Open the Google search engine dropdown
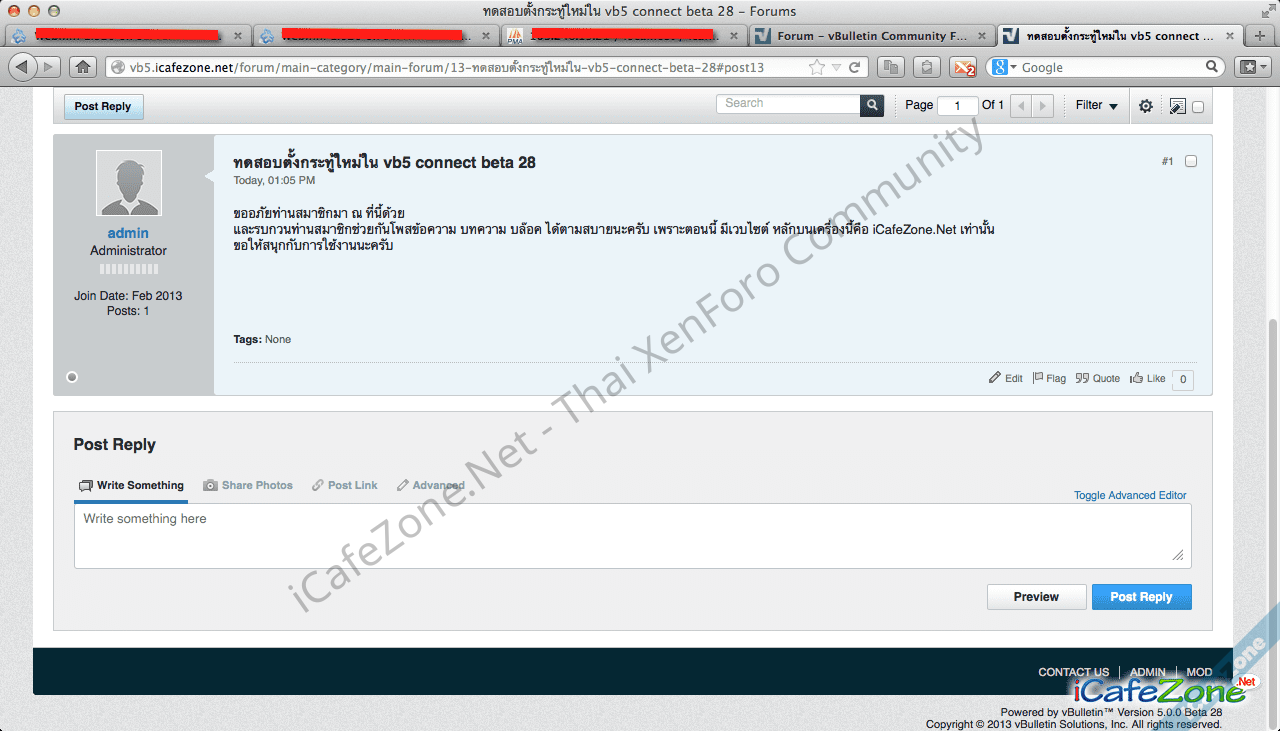 pos(1003,67)
